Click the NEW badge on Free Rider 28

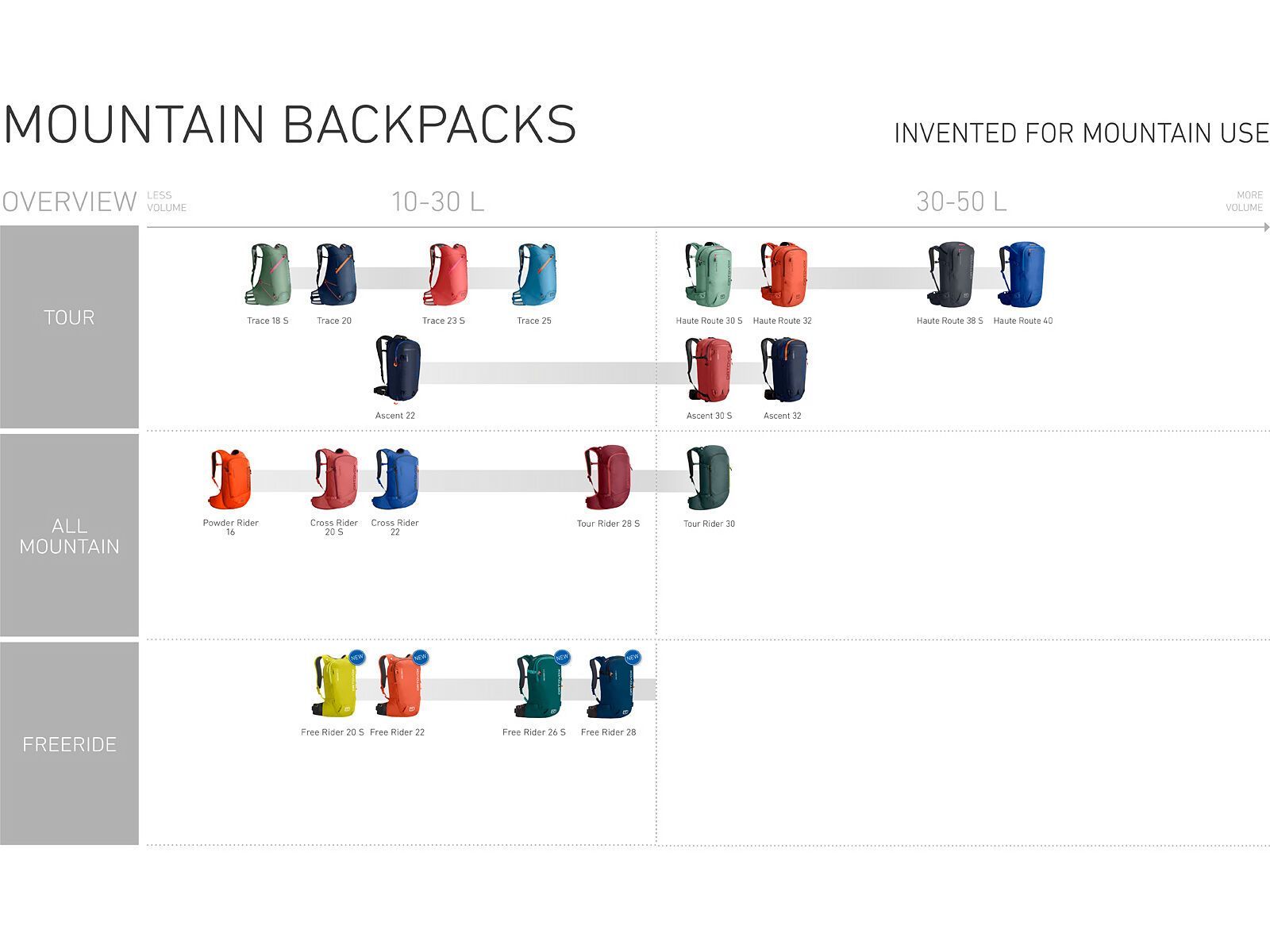(632, 657)
